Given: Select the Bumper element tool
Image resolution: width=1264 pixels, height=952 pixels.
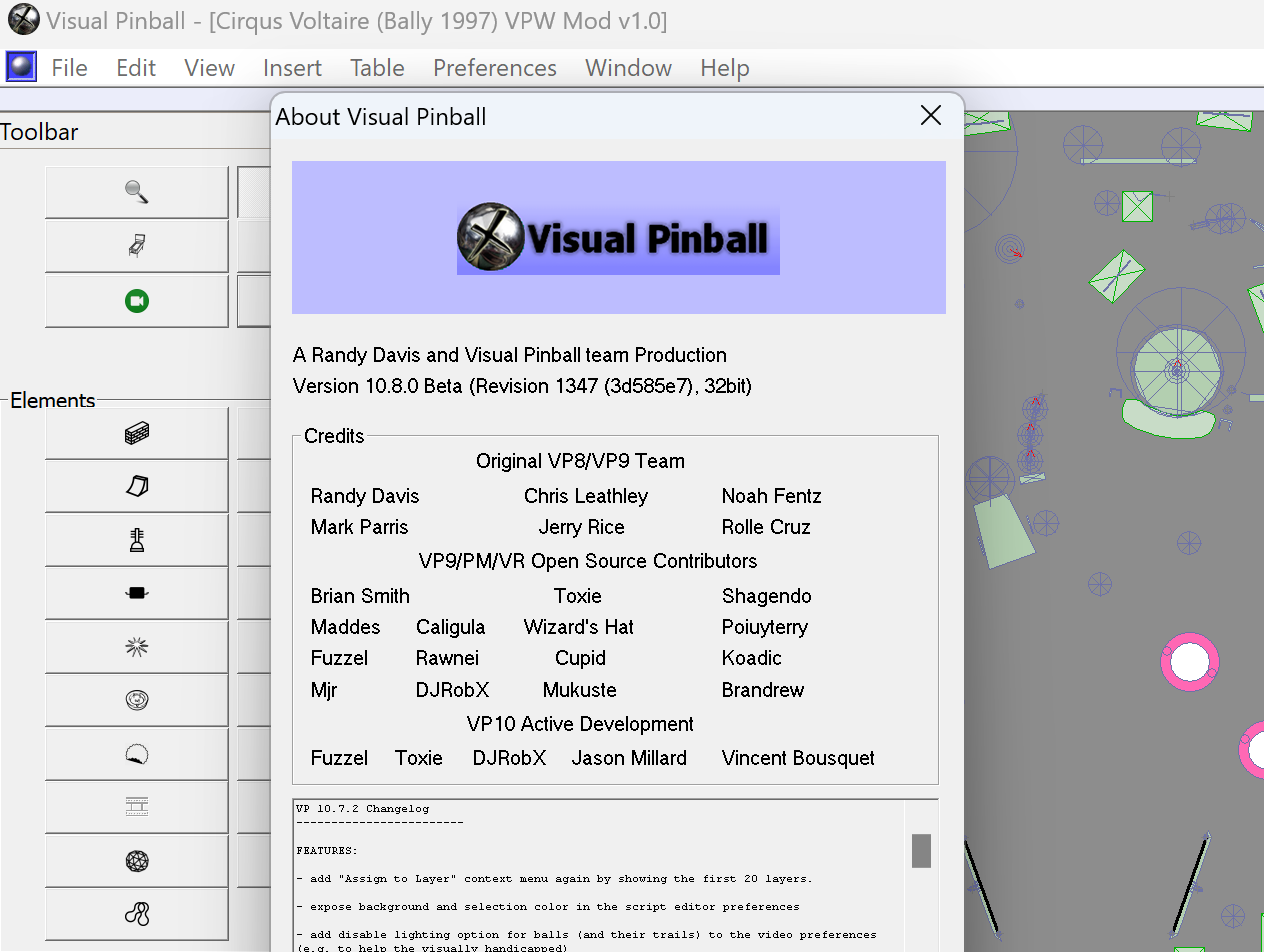Looking at the screenshot, I should pyautogui.click(x=136, y=700).
